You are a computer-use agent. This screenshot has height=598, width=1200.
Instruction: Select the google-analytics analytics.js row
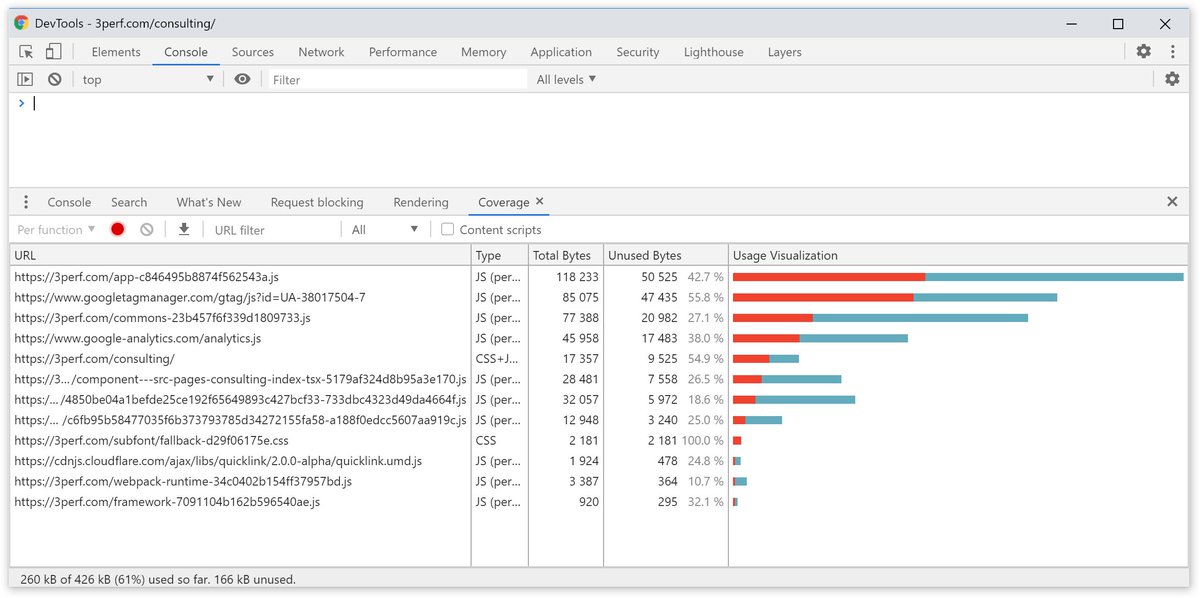tap(599, 338)
